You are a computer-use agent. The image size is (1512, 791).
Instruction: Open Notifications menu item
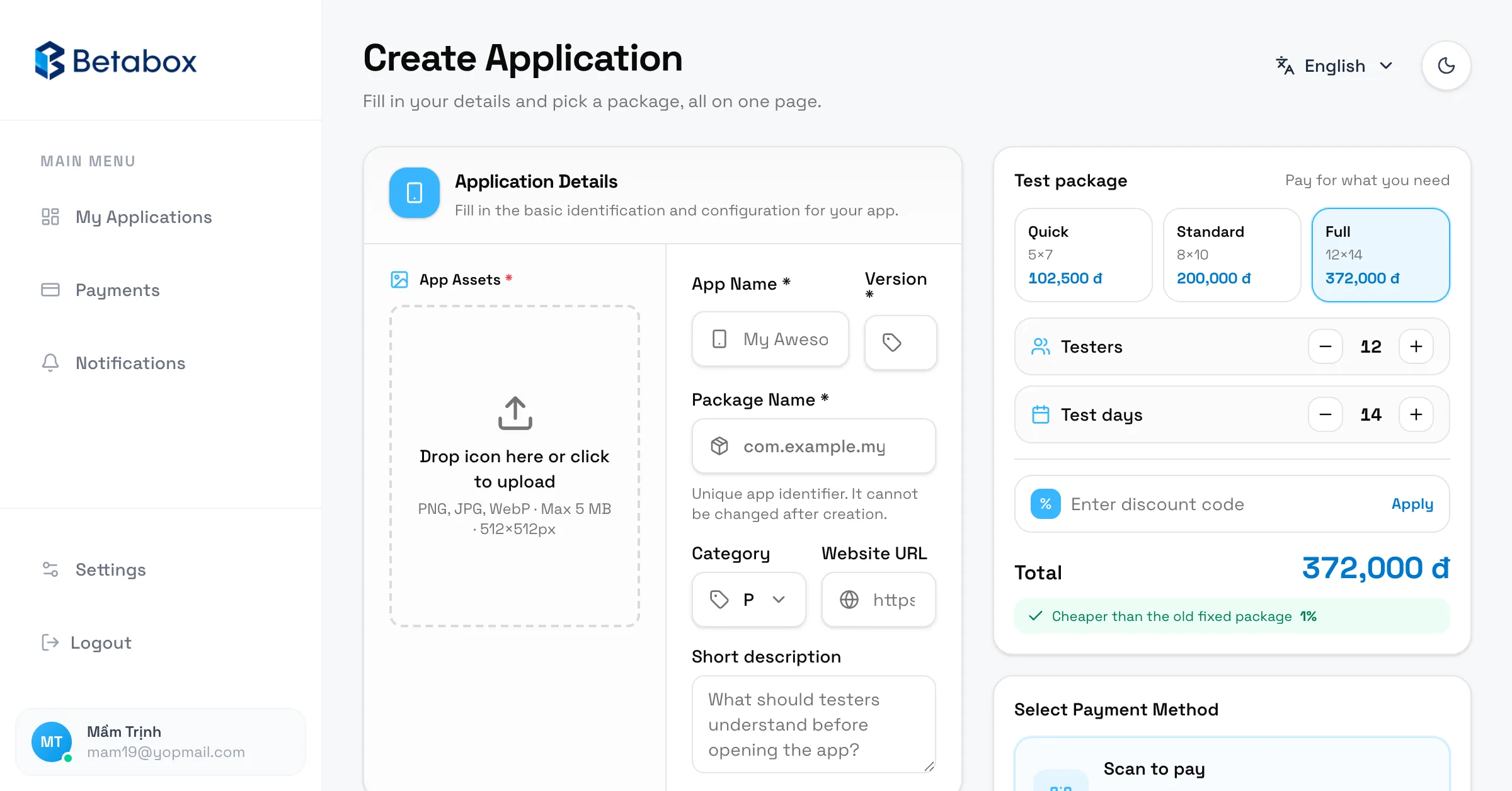tap(161, 363)
